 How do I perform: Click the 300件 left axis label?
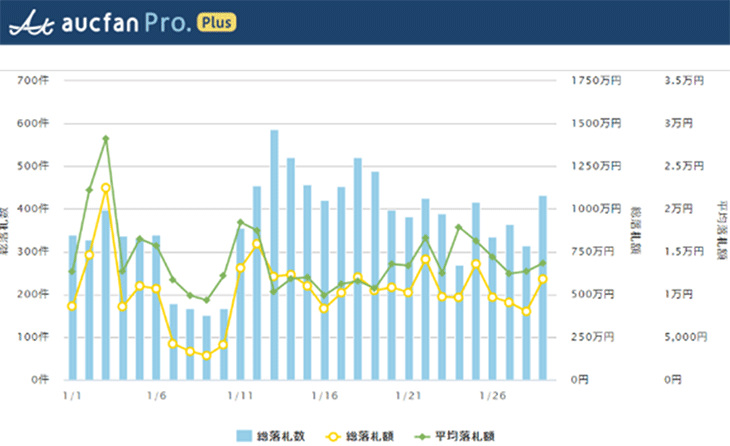pos(33,251)
